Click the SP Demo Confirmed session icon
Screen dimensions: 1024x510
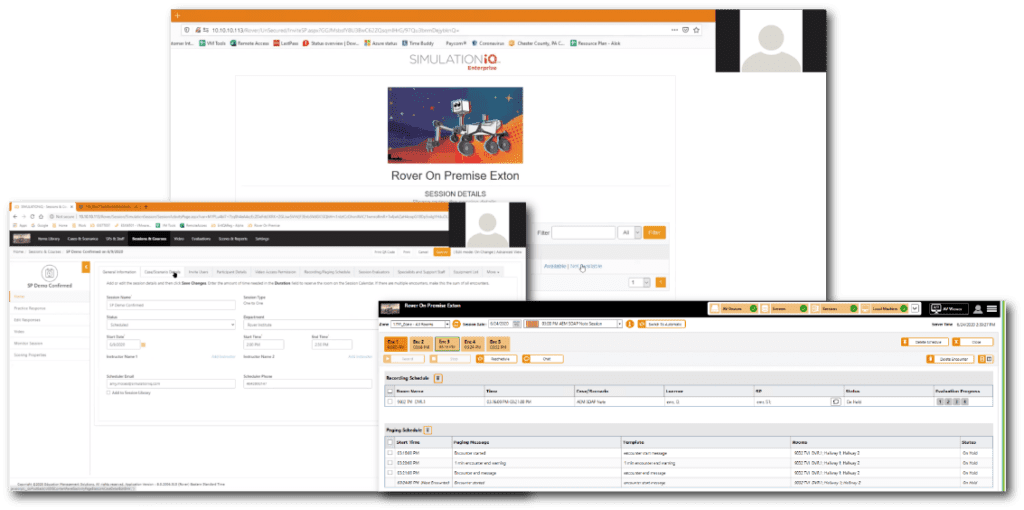coord(50,274)
